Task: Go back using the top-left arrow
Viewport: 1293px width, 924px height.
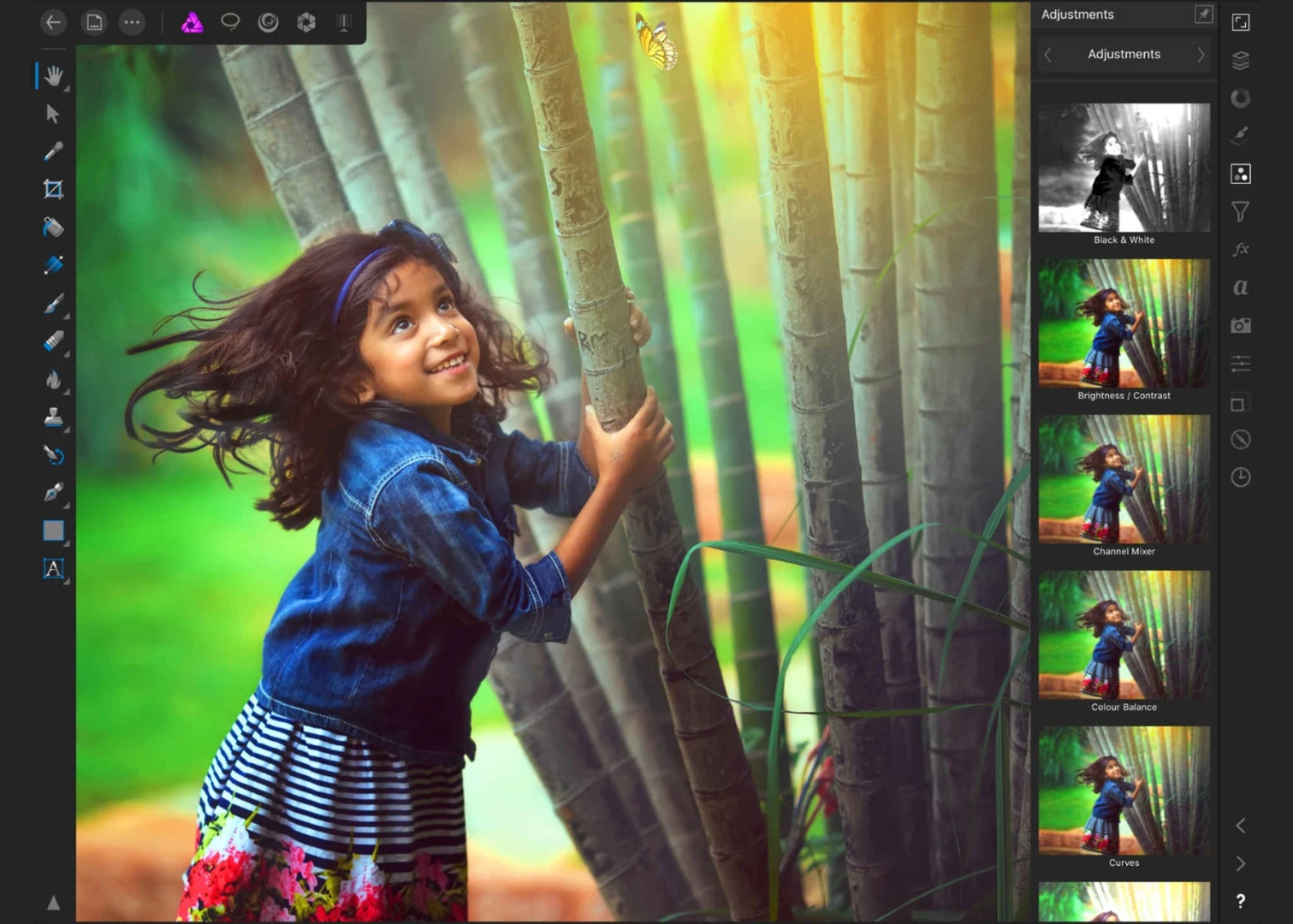Action: (x=54, y=22)
